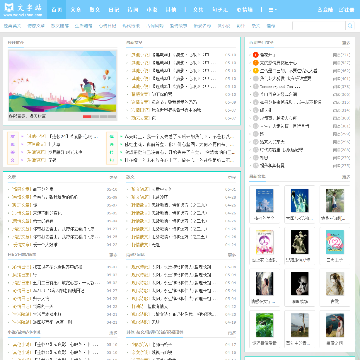The width and height of the screenshot is (360, 360).
Task: Open the green leaves book cover
Action: click(x=264, y=325)
